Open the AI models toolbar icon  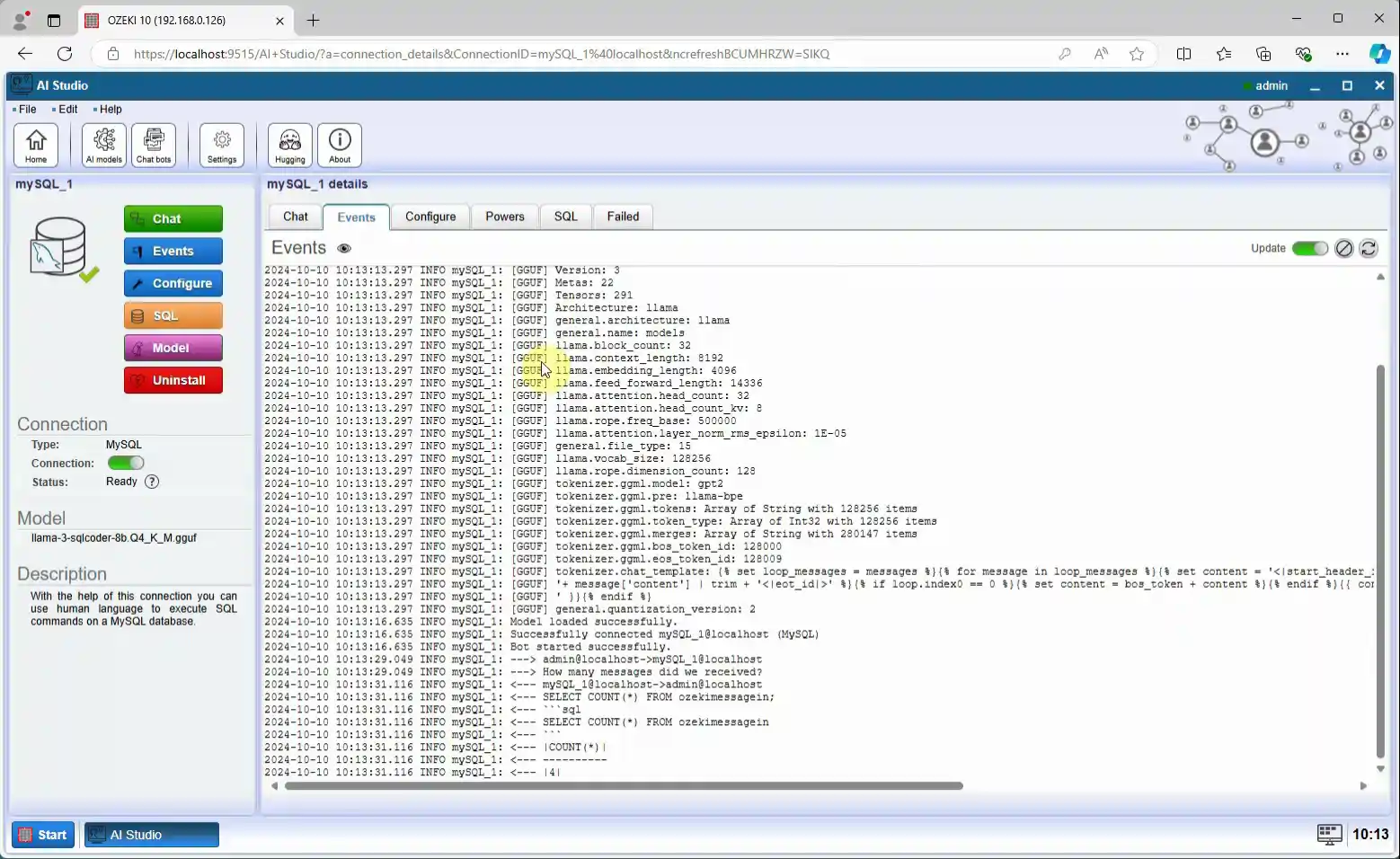[104, 145]
